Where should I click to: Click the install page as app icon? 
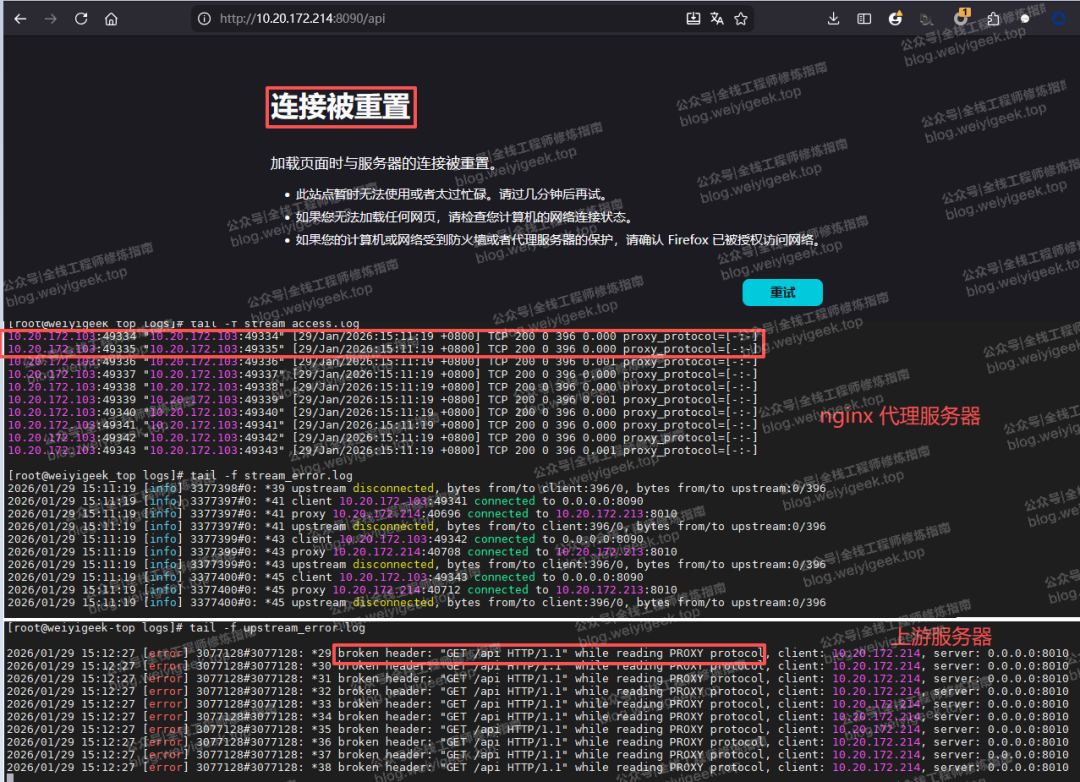click(x=694, y=19)
